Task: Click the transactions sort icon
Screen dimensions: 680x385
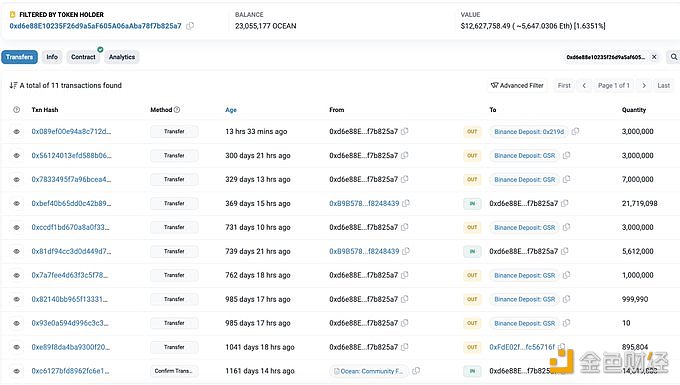Action: click(13, 85)
